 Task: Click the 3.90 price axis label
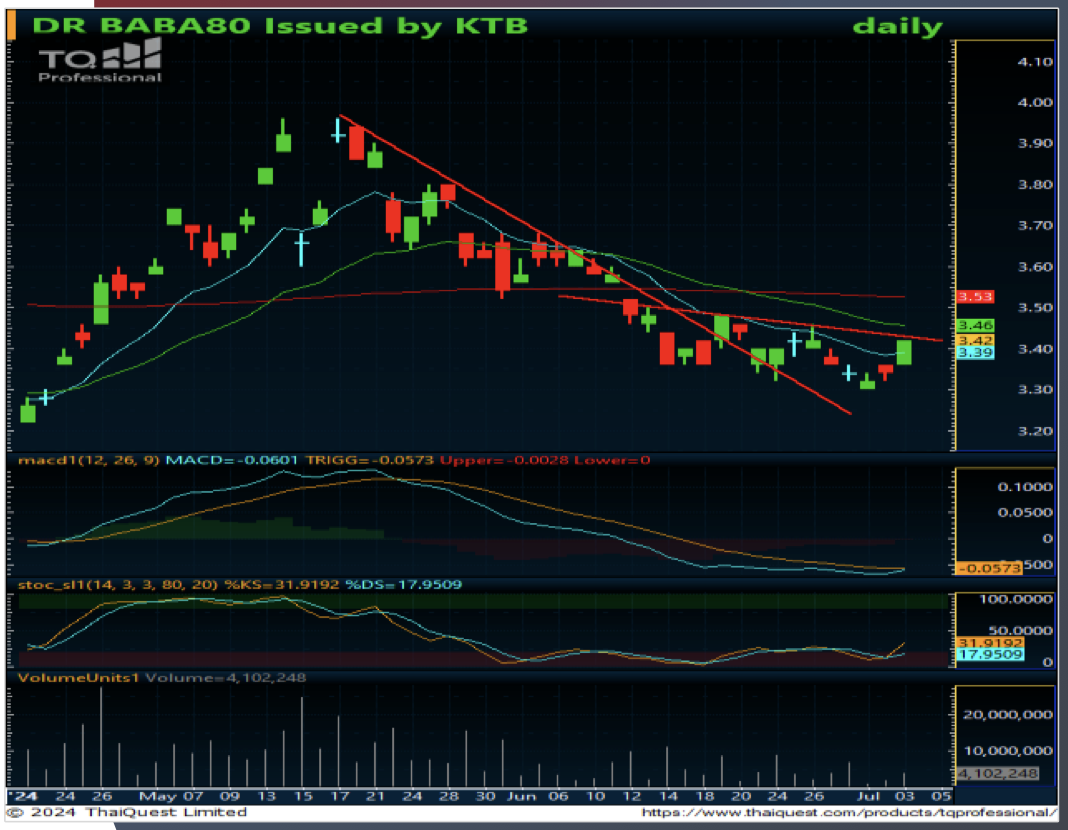pos(1035,144)
